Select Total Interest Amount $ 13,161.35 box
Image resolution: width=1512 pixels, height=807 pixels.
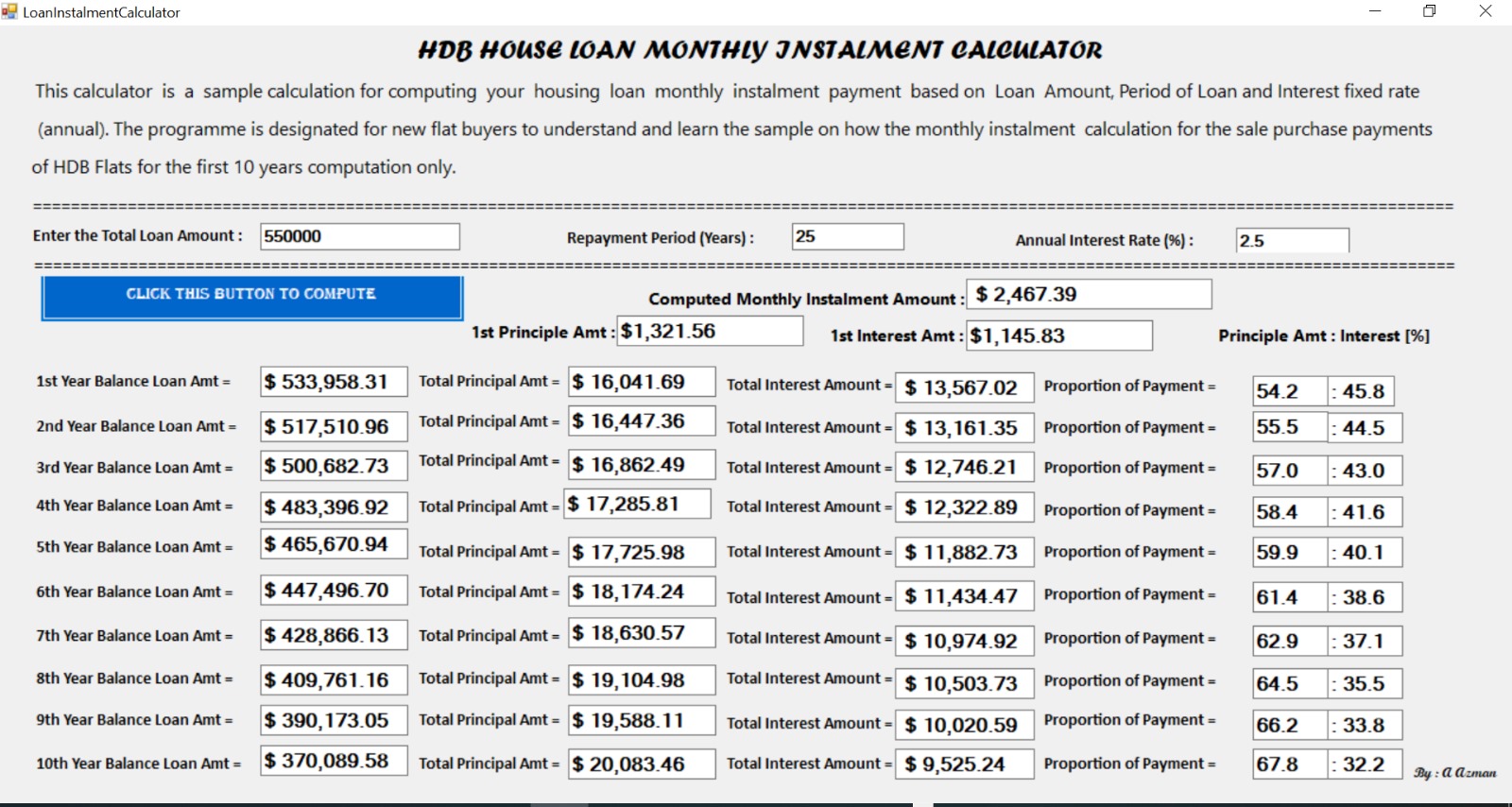pos(965,428)
